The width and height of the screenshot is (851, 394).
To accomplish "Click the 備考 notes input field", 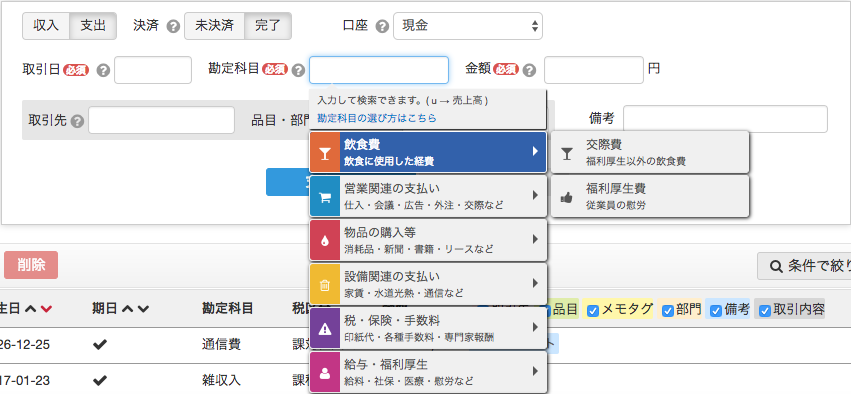I will (x=725, y=119).
